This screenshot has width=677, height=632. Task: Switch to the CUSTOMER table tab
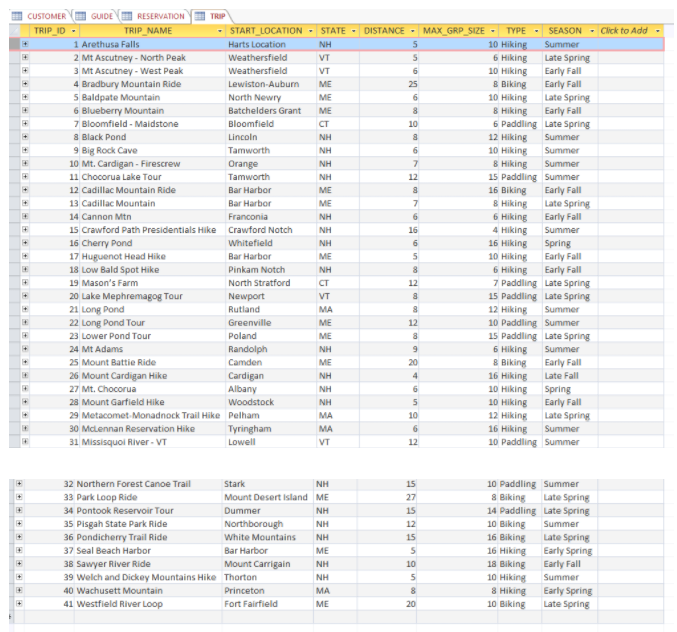[x=40, y=16]
